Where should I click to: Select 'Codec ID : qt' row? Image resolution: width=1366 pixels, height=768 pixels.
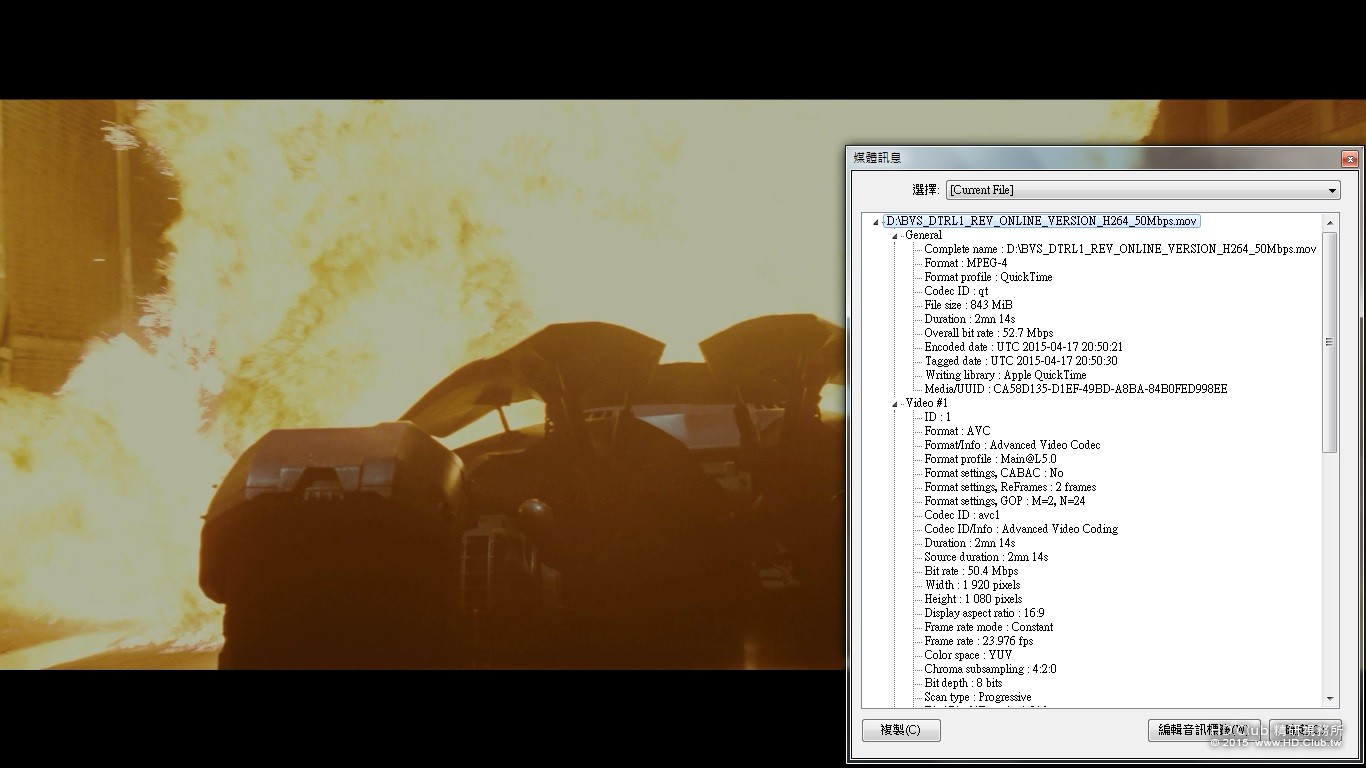pyautogui.click(x=956, y=291)
